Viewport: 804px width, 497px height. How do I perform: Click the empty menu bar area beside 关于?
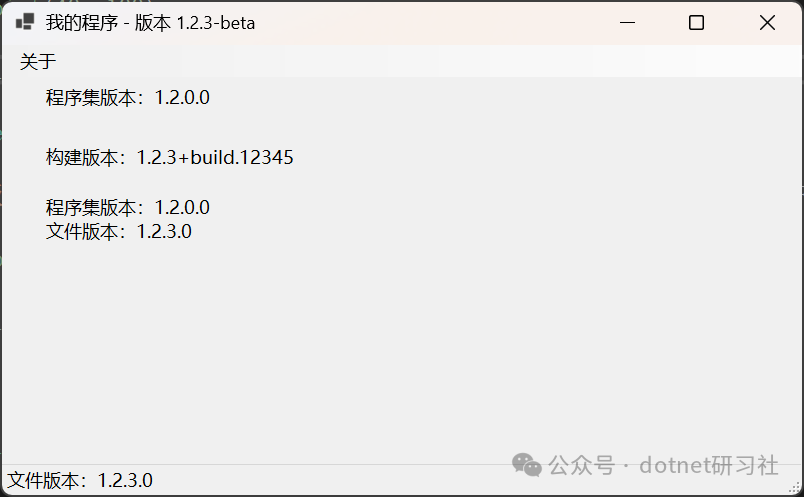point(400,62)
